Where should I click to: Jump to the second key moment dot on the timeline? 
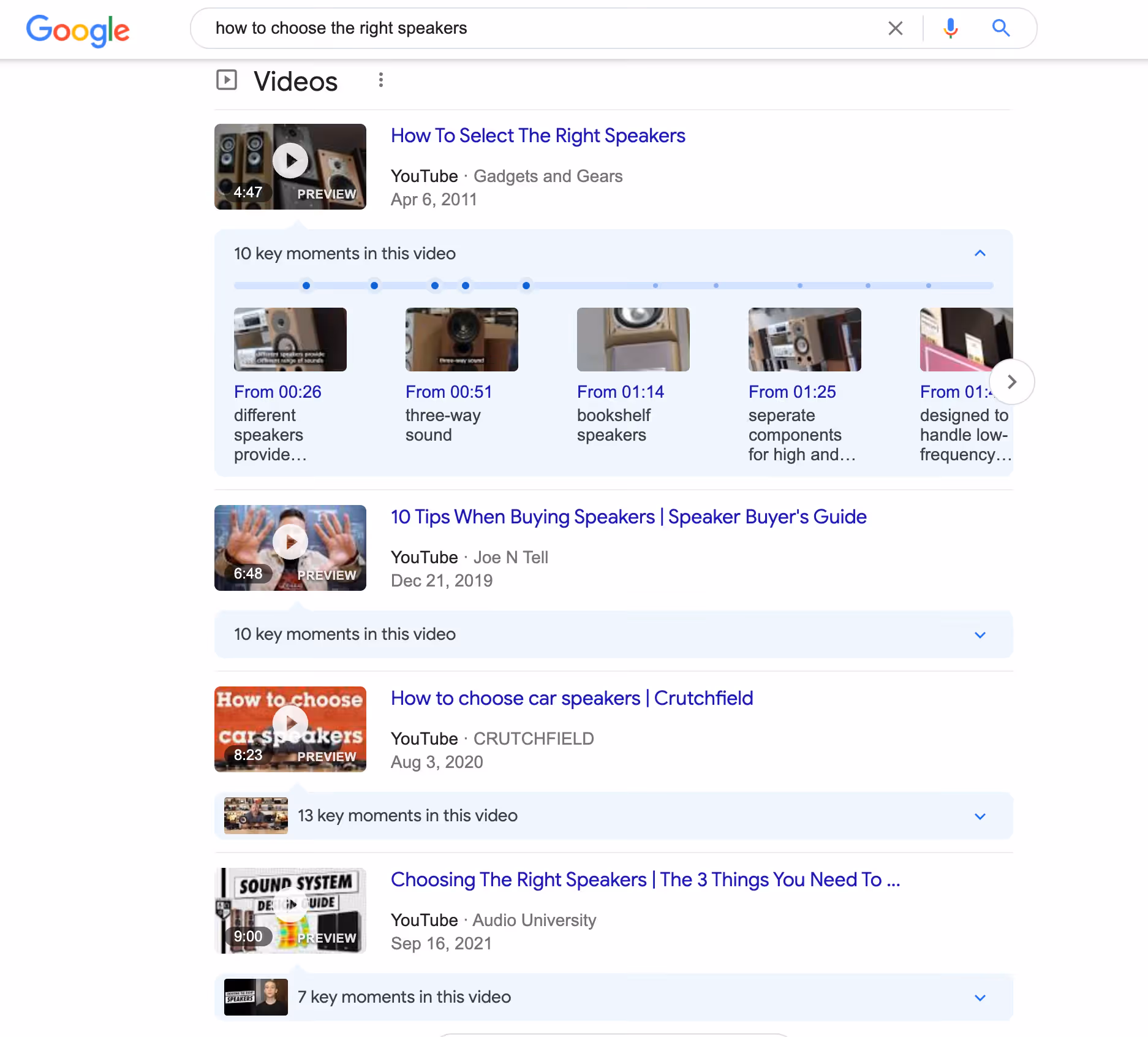click(374, 286)
